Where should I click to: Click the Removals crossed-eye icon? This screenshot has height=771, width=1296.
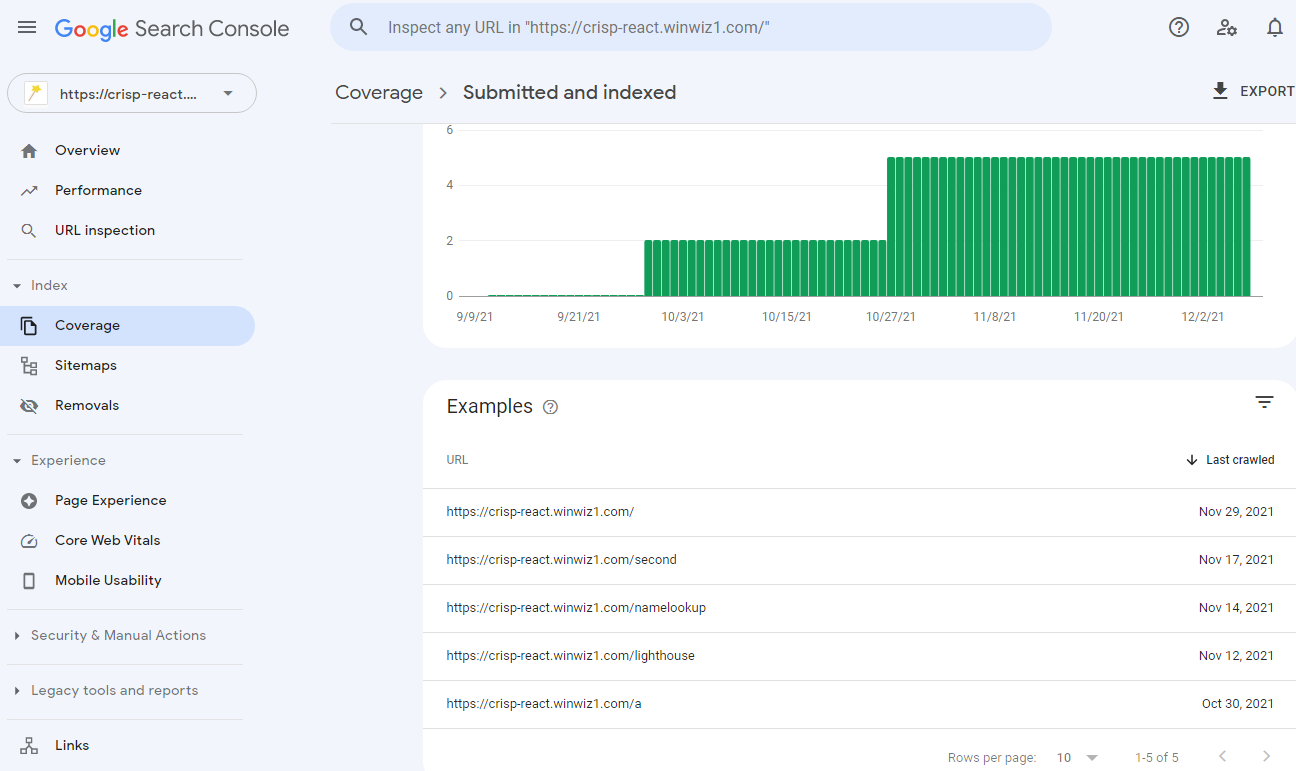(29, 406)
